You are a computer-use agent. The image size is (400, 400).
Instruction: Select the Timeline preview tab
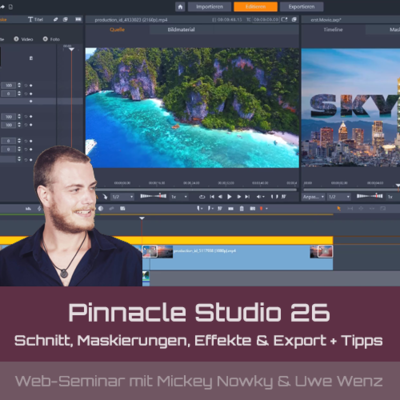[333, 30]
